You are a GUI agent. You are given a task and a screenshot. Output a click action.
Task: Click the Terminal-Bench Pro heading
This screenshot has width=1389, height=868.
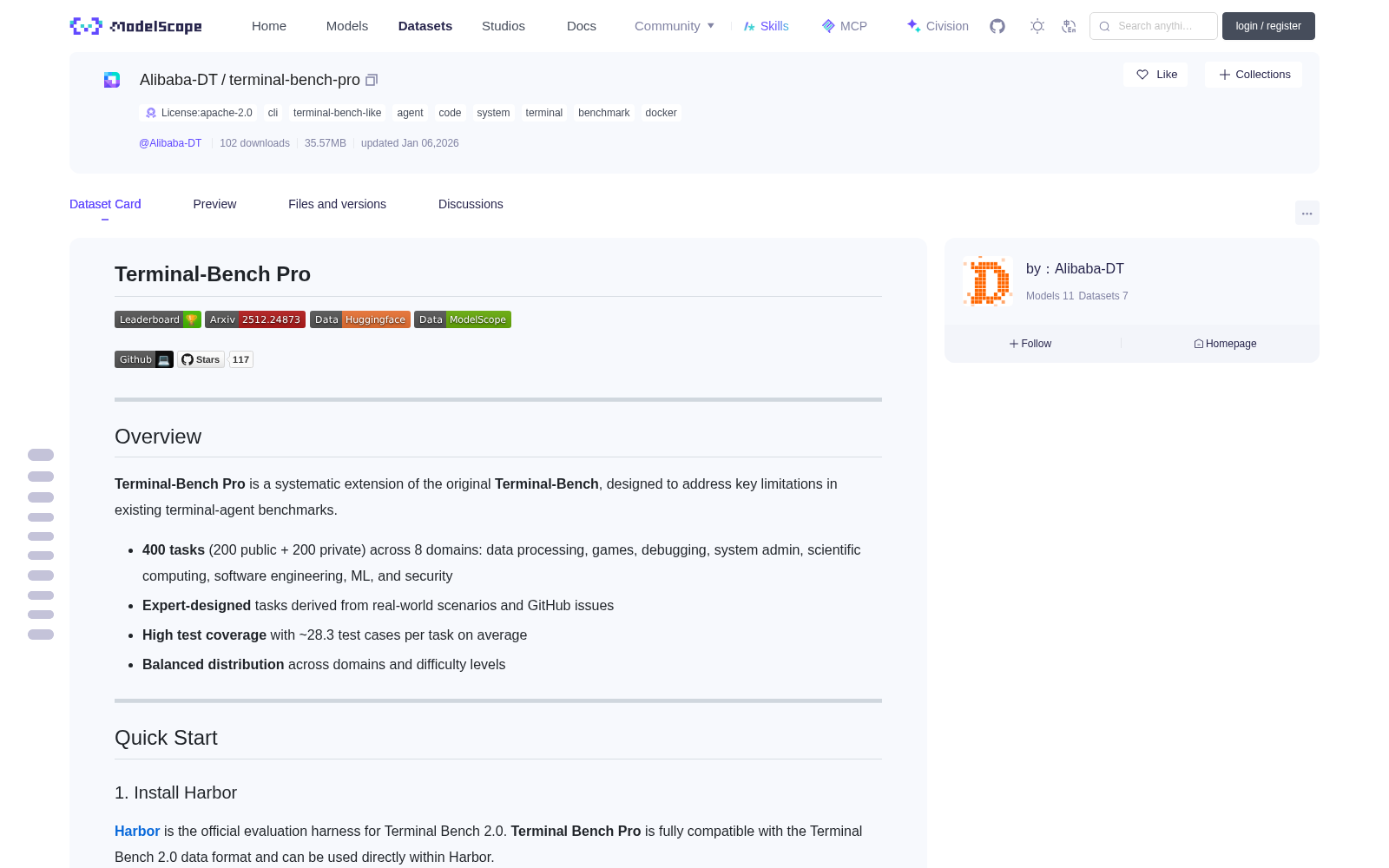point(213,274)
